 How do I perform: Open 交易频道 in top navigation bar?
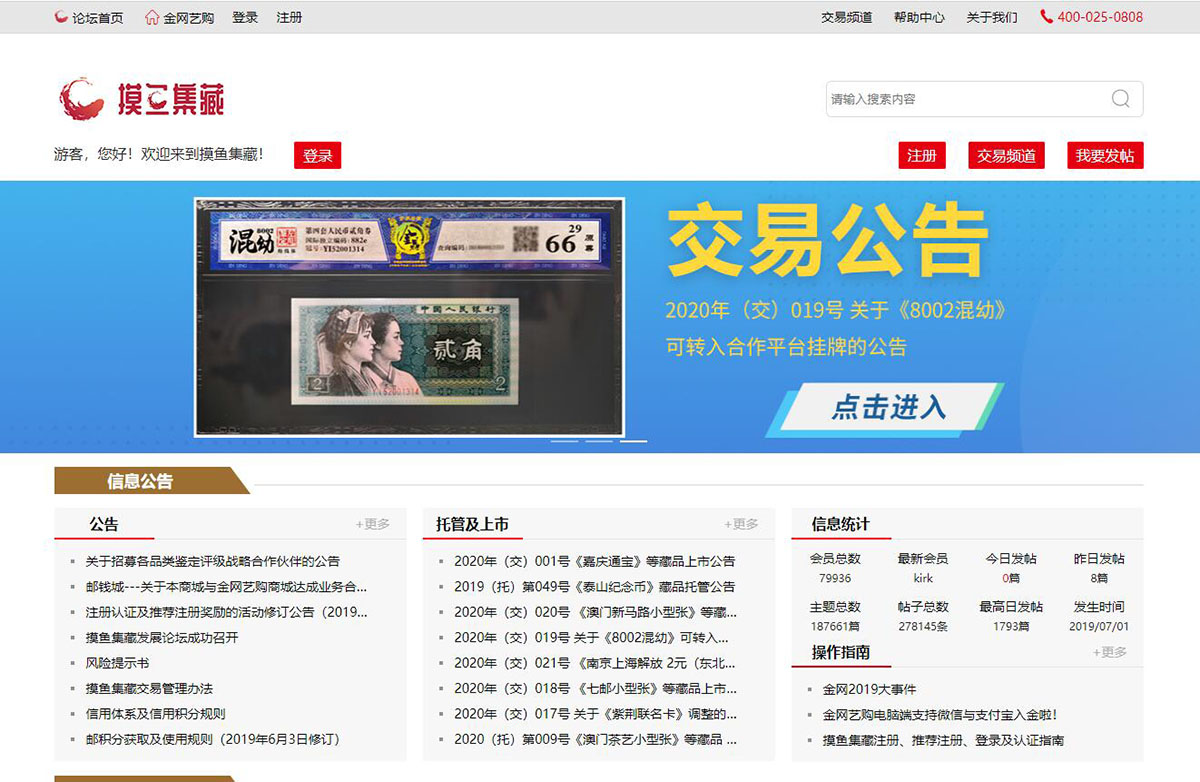pyautogui.click(x=847, y=17)
